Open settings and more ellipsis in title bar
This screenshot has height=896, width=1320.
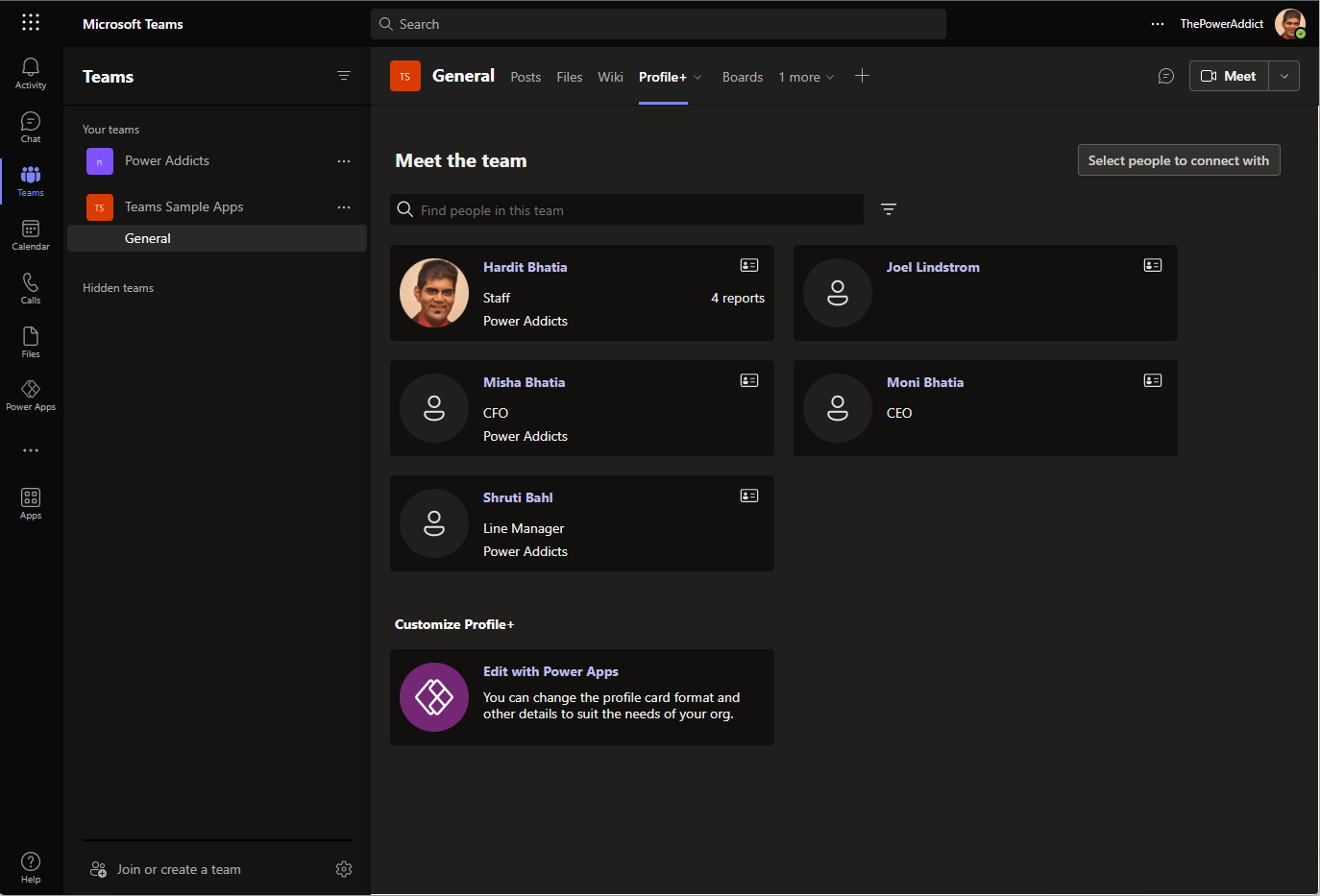tap(1158, 24)
